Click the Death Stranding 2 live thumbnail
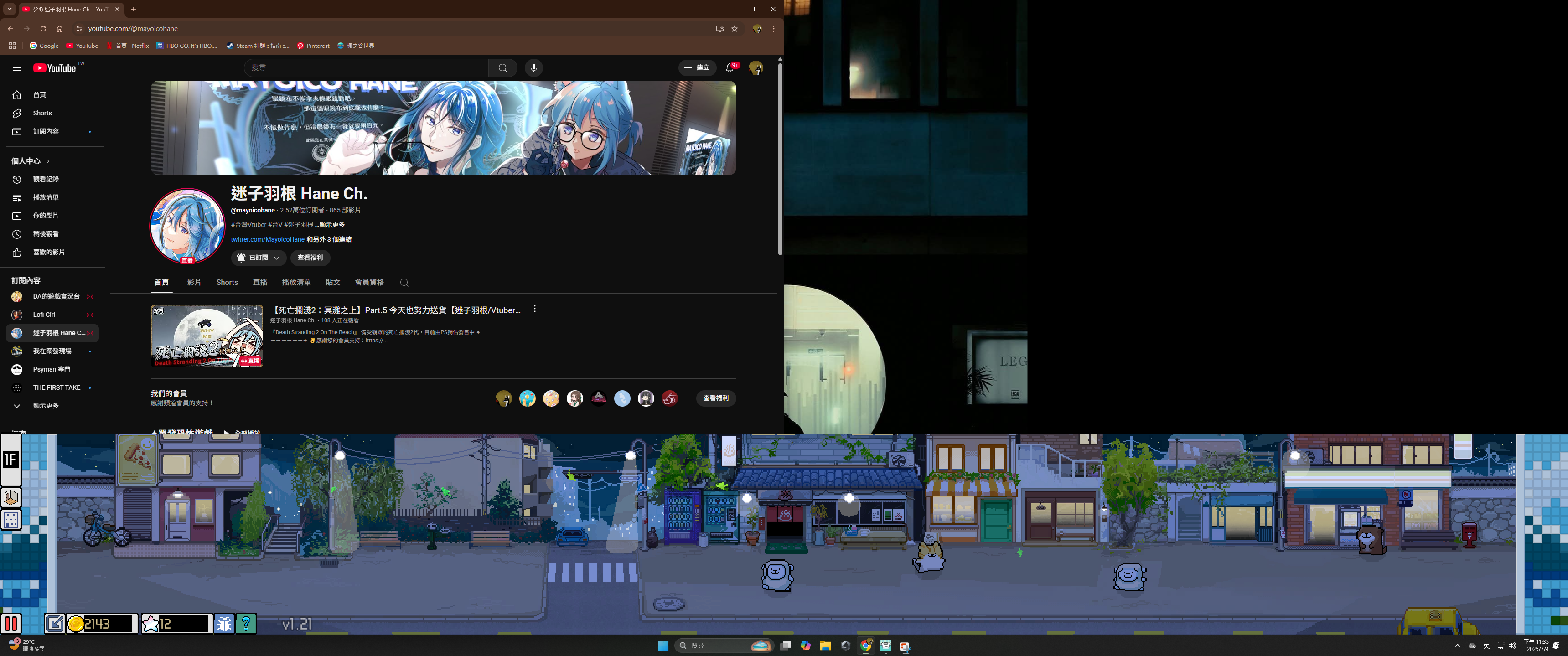This screenshot has width=1568, height=656. [x=207, y=336]
